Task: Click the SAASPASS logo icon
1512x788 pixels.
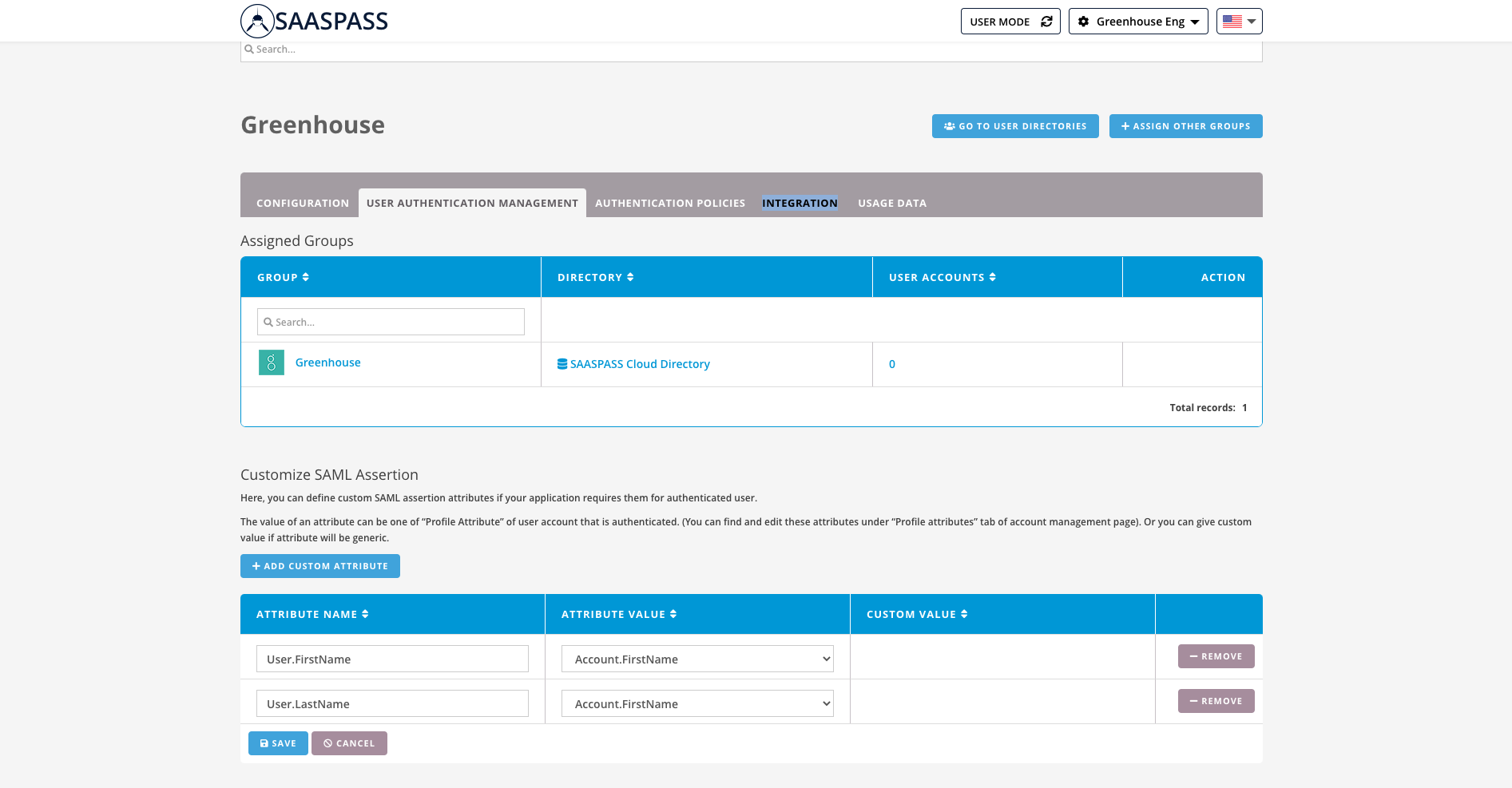Action: (x=257, y=22)
